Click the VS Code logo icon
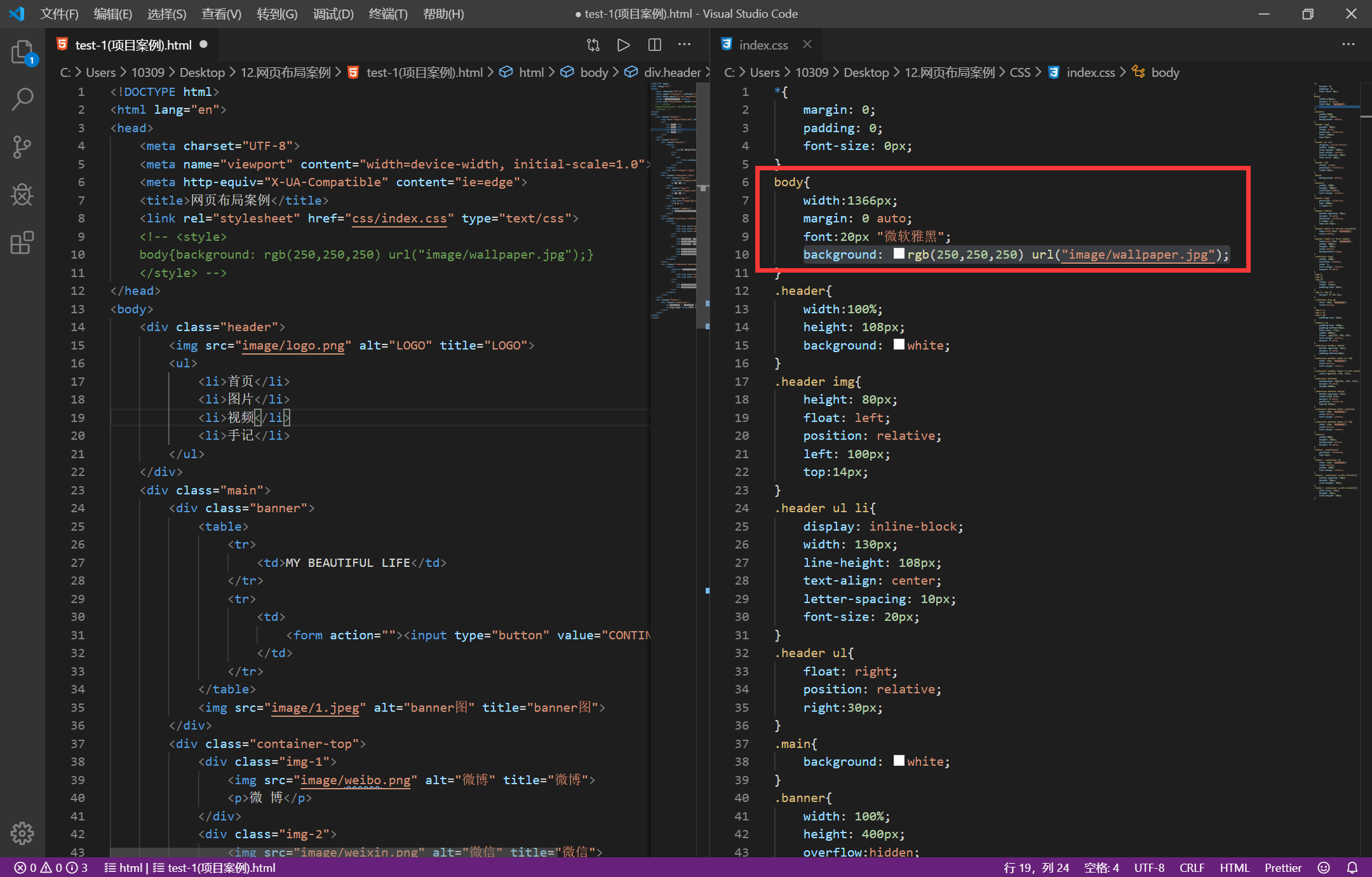 coord(17,13)
